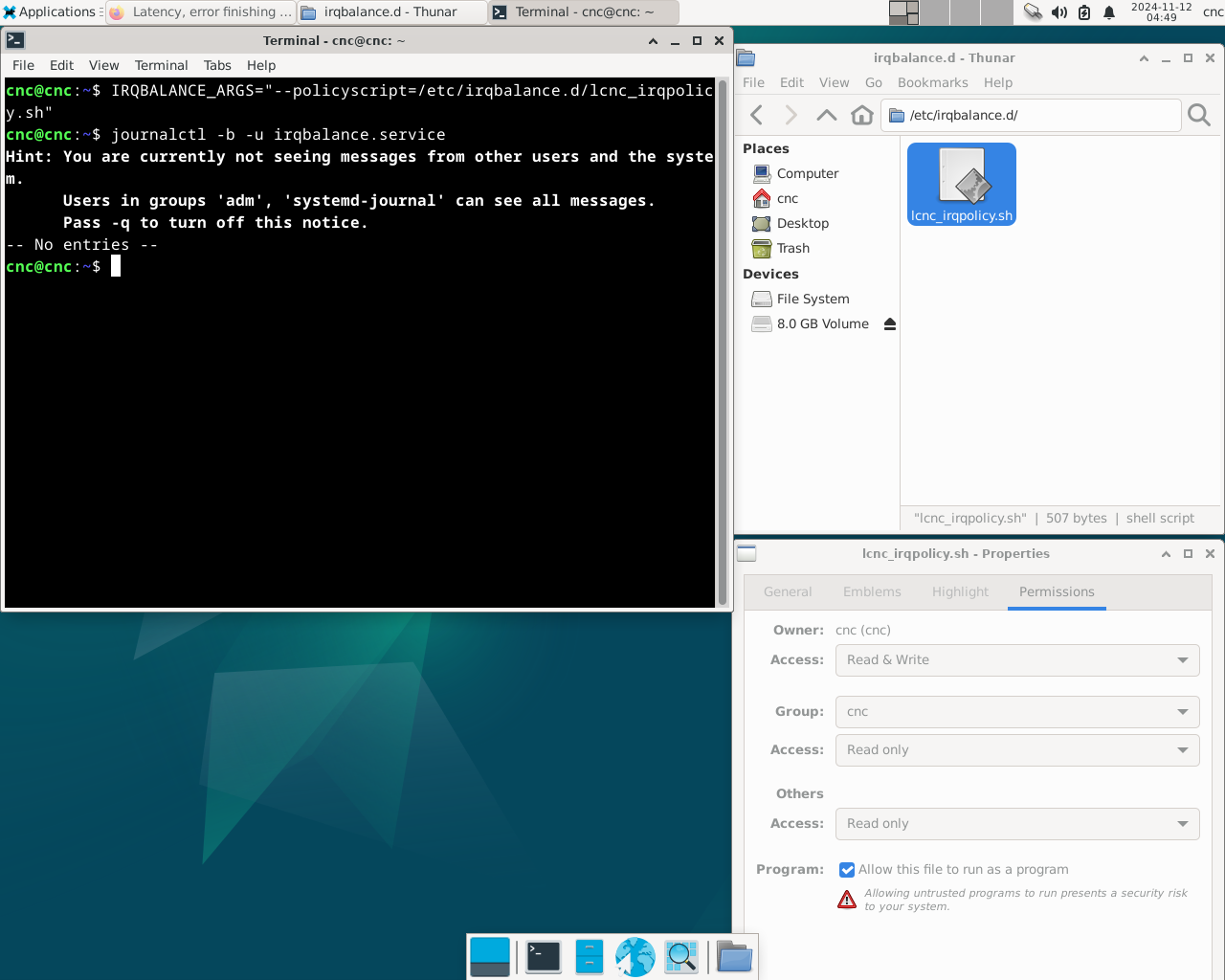This screenshot has width=1225, height=980.
Task: Click volume speaker icon in tray
Action: 1059,12
